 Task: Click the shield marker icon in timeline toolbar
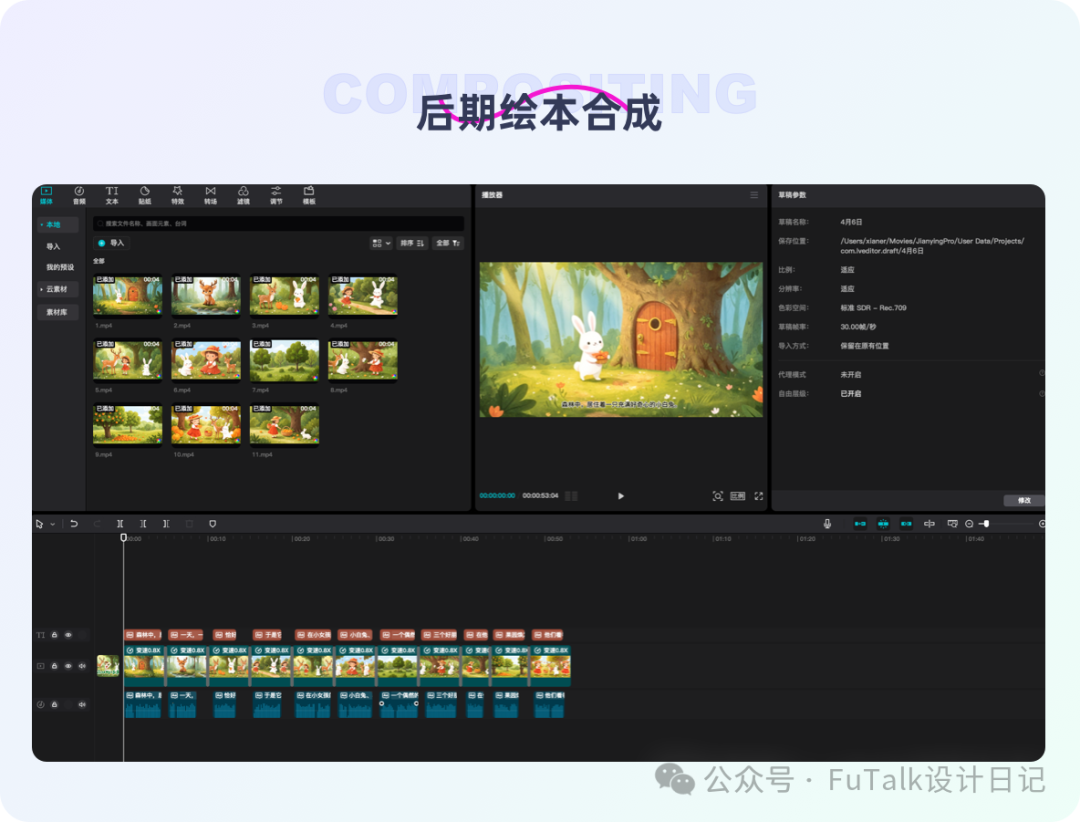(x=212, y=524)
